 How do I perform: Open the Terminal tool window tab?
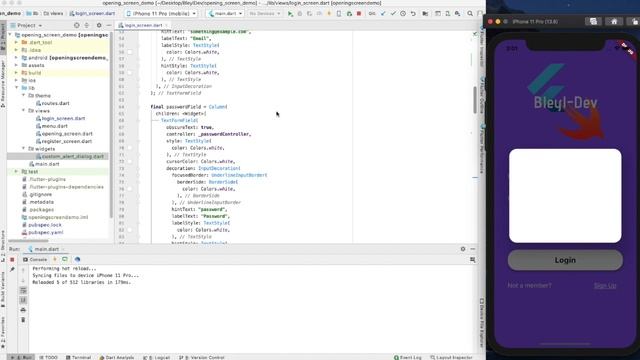point(78,357)
